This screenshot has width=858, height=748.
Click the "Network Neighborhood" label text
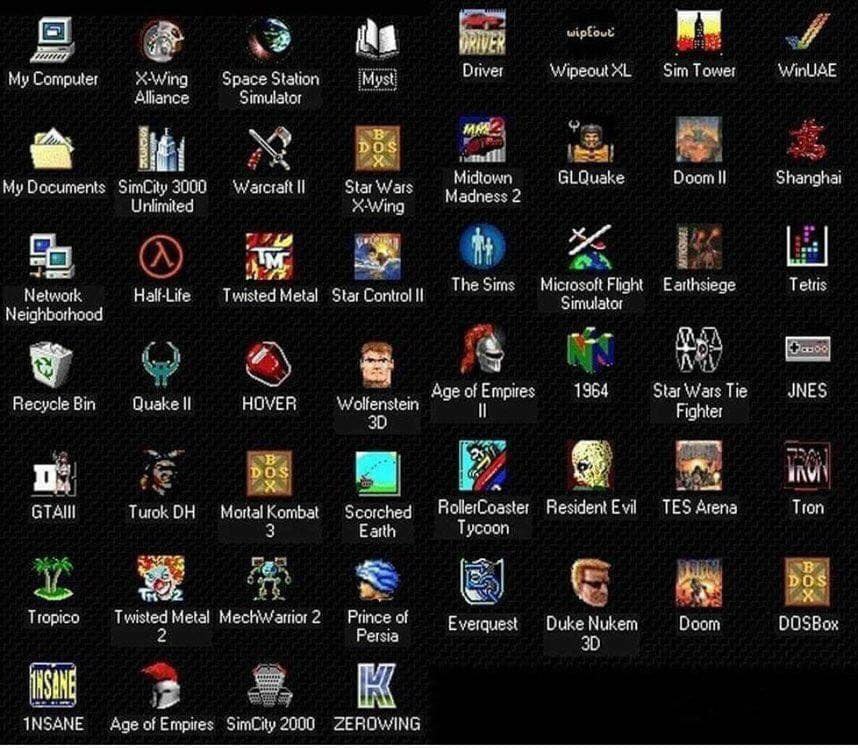[54, 305]
